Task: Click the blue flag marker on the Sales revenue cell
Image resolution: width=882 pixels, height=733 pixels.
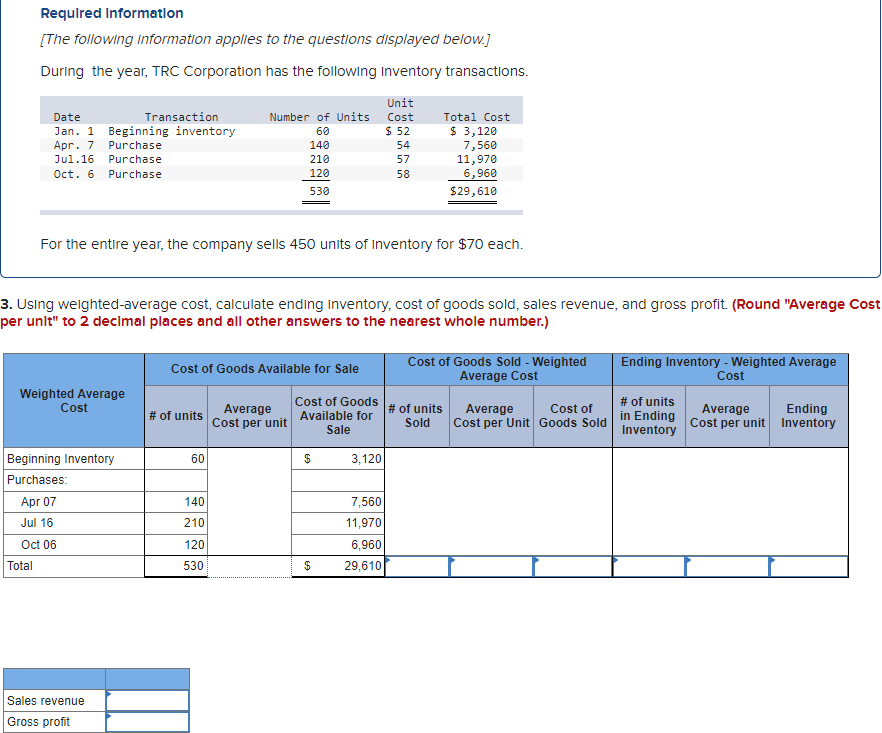Action: point(108,694)
